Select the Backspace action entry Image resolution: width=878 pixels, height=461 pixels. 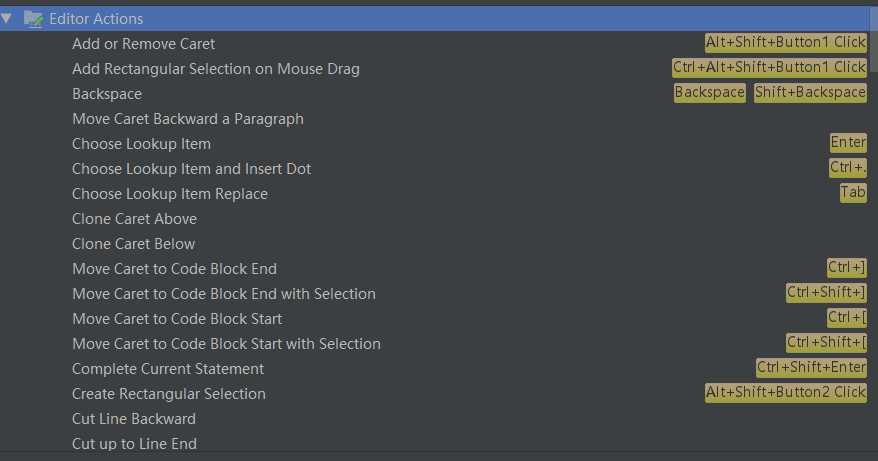(x=107, y=94)
